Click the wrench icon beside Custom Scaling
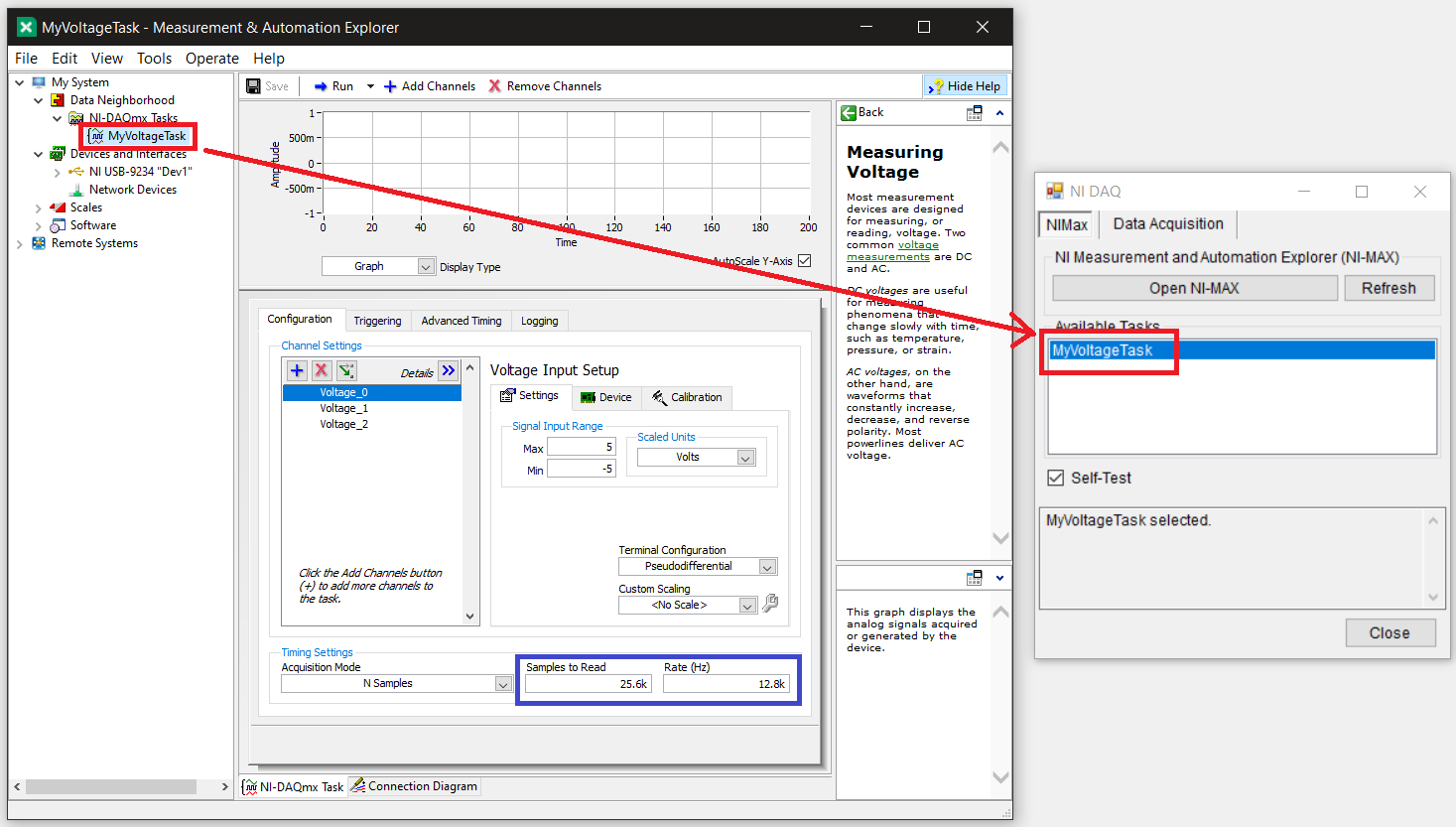The height and width of the screenshot is (827, 1456). pos(770,604)
